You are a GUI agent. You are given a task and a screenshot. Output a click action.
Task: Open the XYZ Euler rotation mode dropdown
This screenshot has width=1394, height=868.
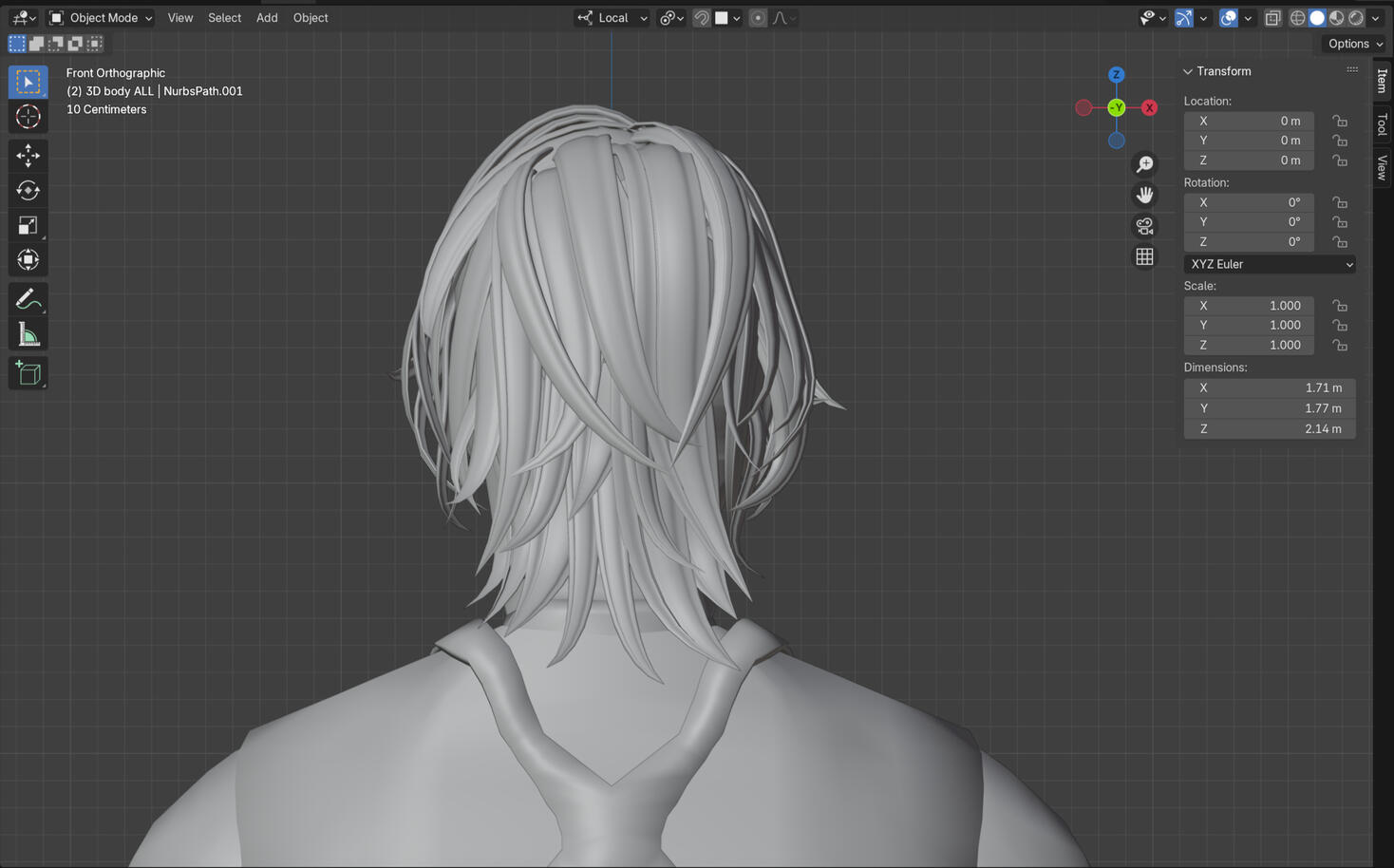tap(1269, 264)
